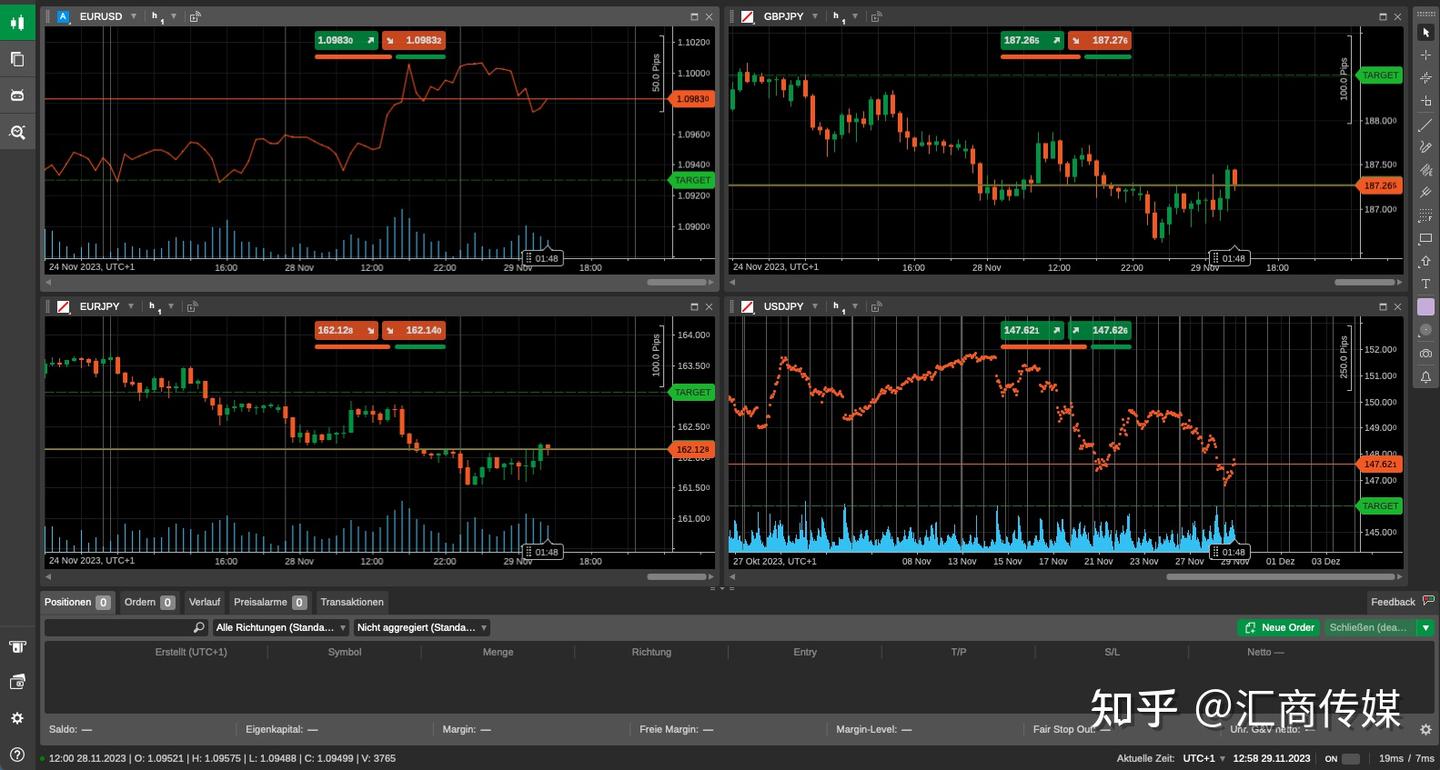The width and height of the screenshot is (1440, 770).
Task: Open the GBPJPY symbol dropdown
Action: pos(814,16)
